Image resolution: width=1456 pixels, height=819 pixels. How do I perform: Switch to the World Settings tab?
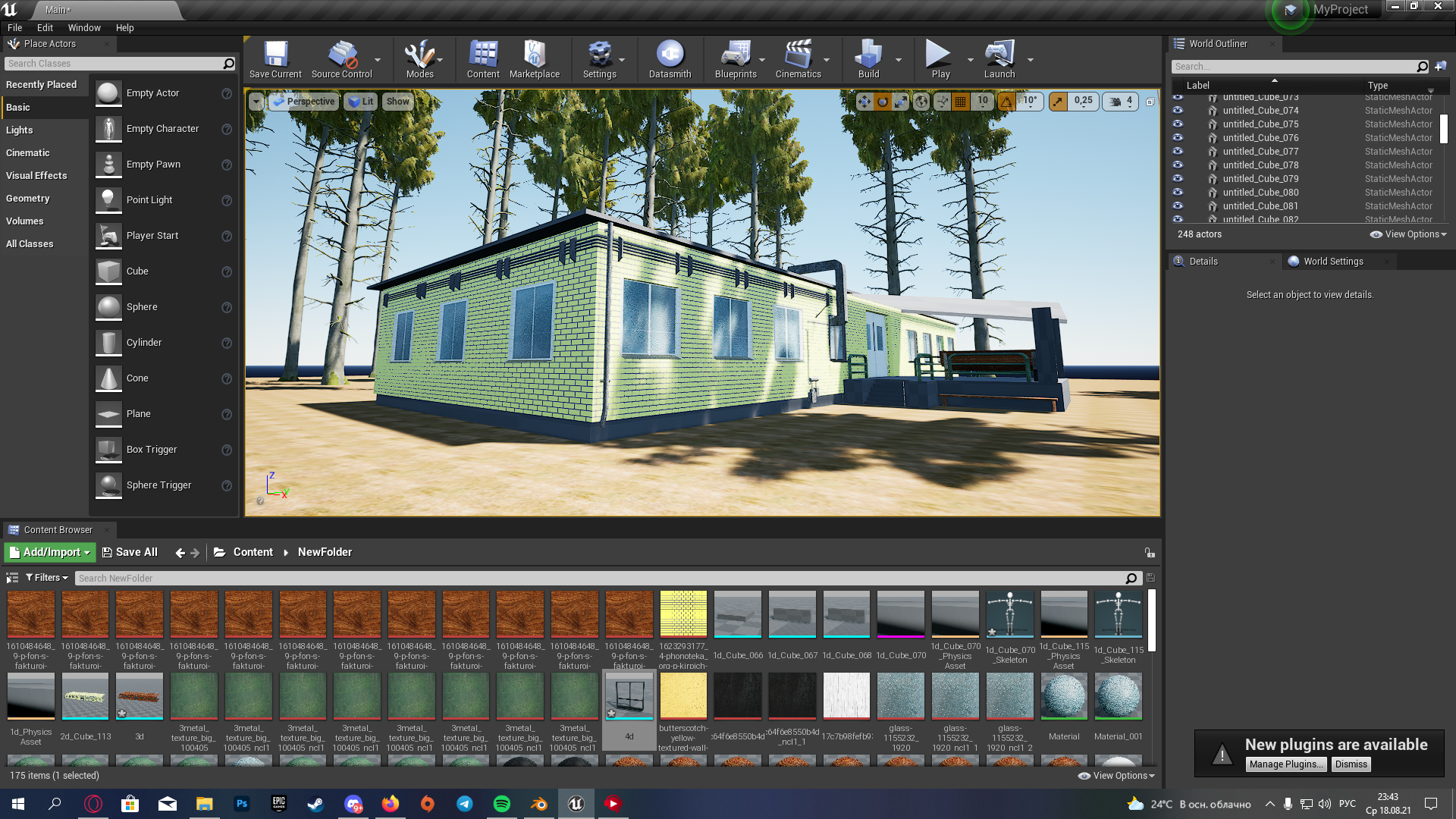point(1332,261)
